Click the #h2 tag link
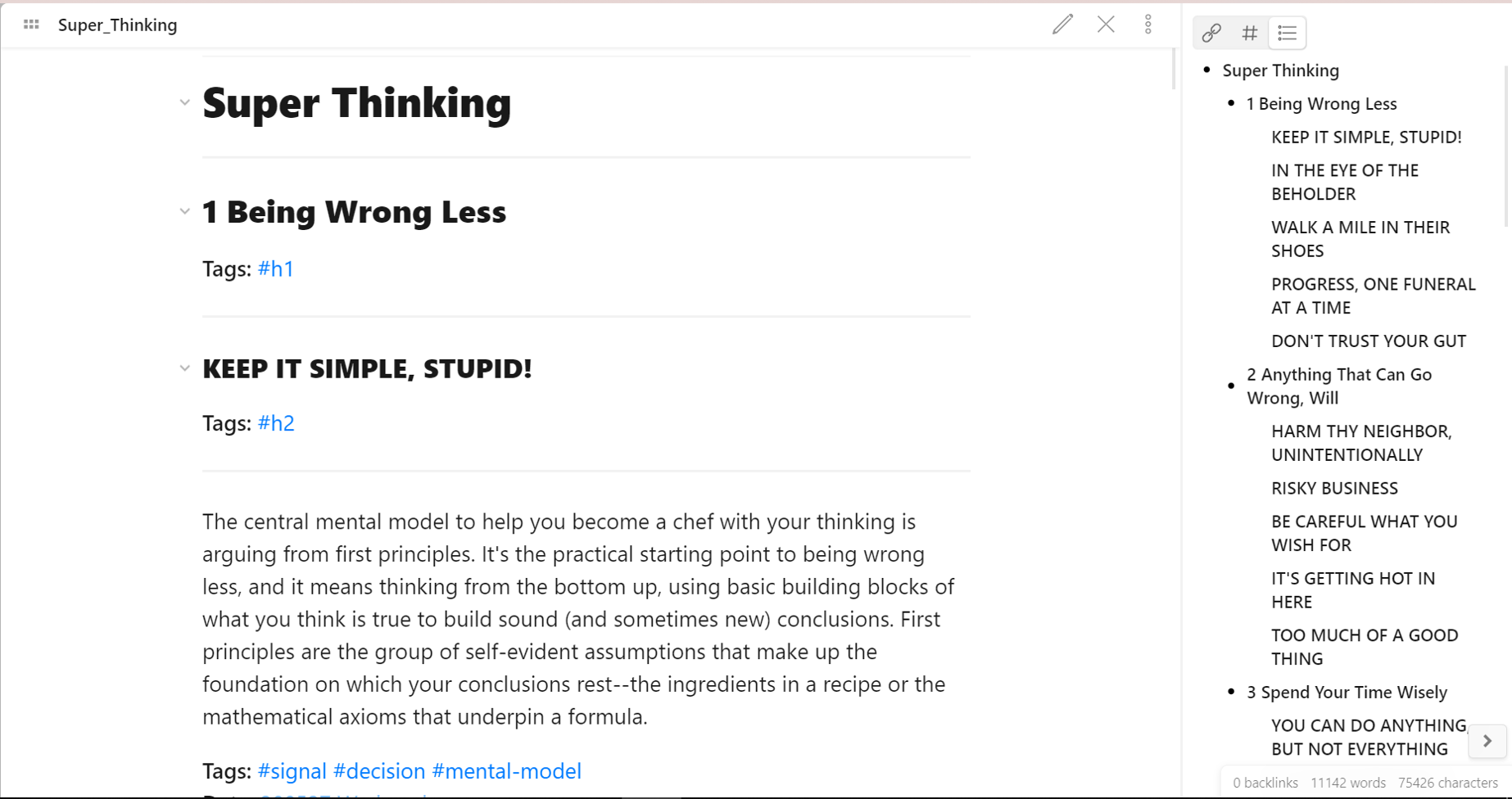The image size is (1512, 799). (x=276, y=423)
